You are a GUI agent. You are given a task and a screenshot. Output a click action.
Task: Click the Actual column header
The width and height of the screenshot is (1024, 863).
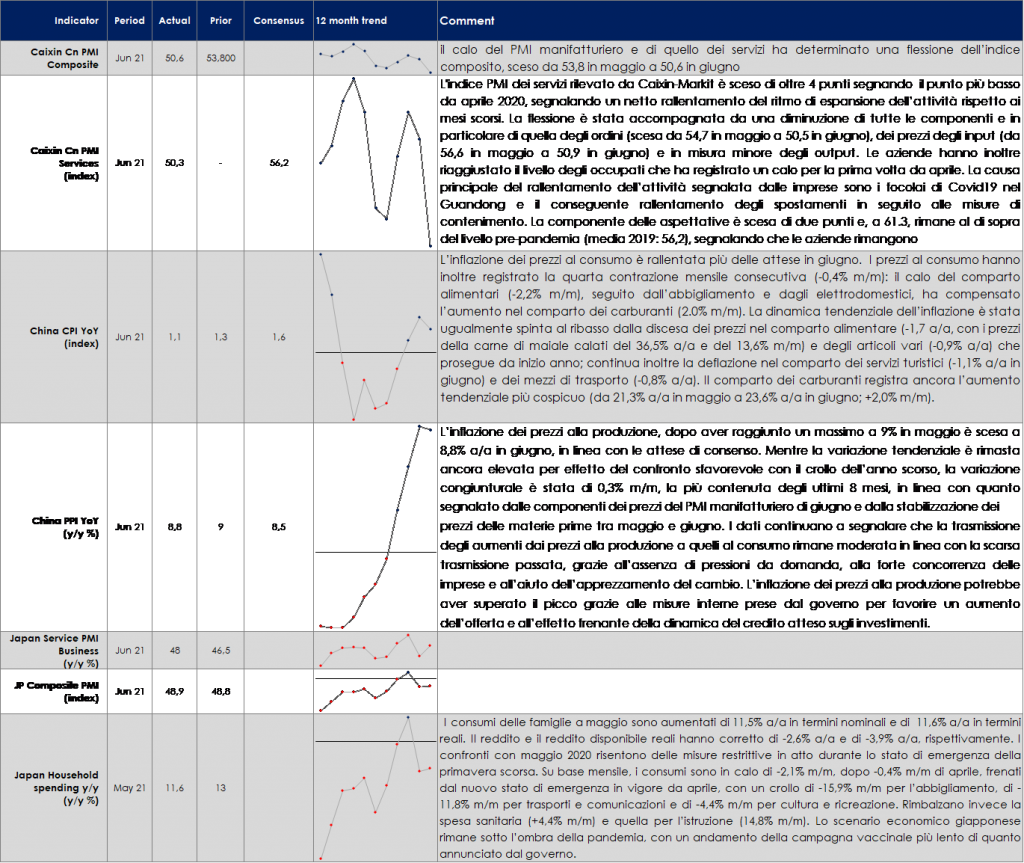pyautogui.click(x=174, y=20)
